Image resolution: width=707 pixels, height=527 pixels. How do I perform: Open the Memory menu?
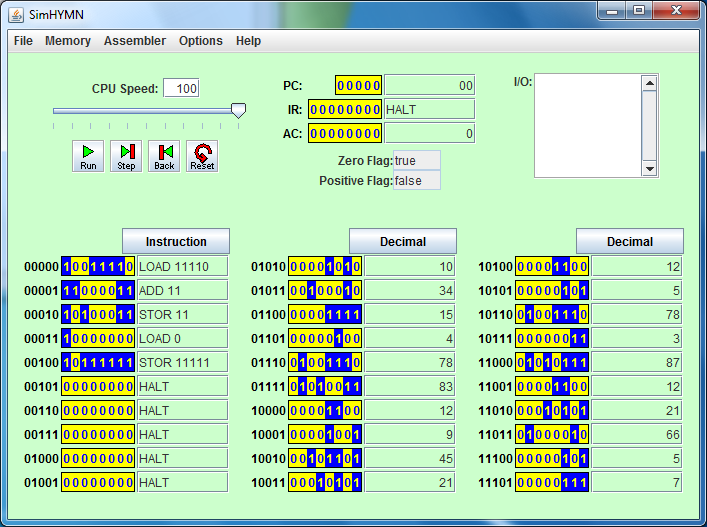[68, 41]
